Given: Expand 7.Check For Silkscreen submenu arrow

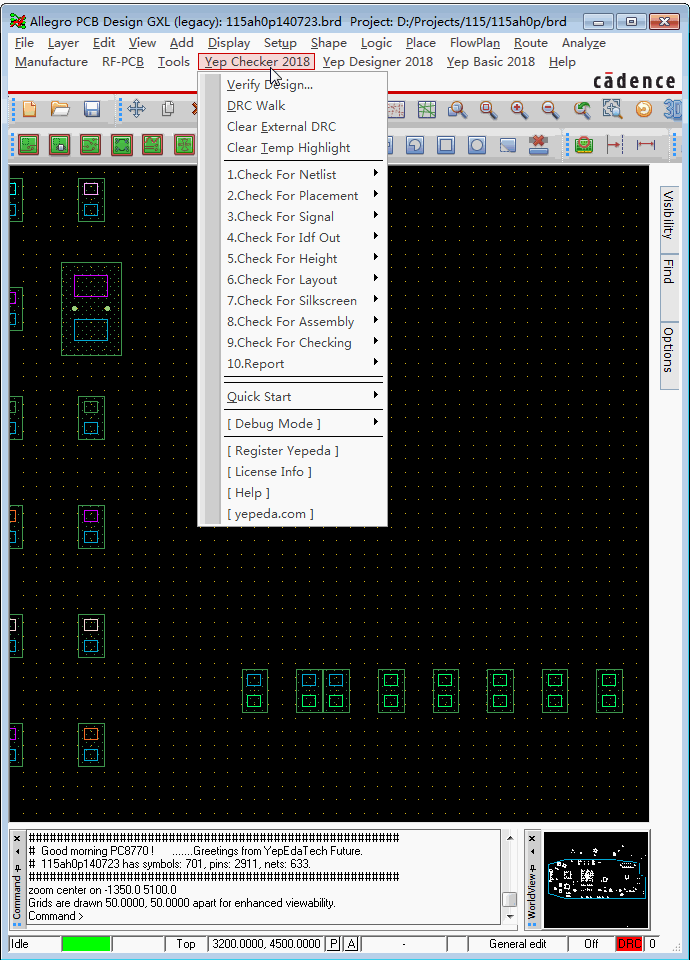Looking at the screenshot, I should [376, 299].
